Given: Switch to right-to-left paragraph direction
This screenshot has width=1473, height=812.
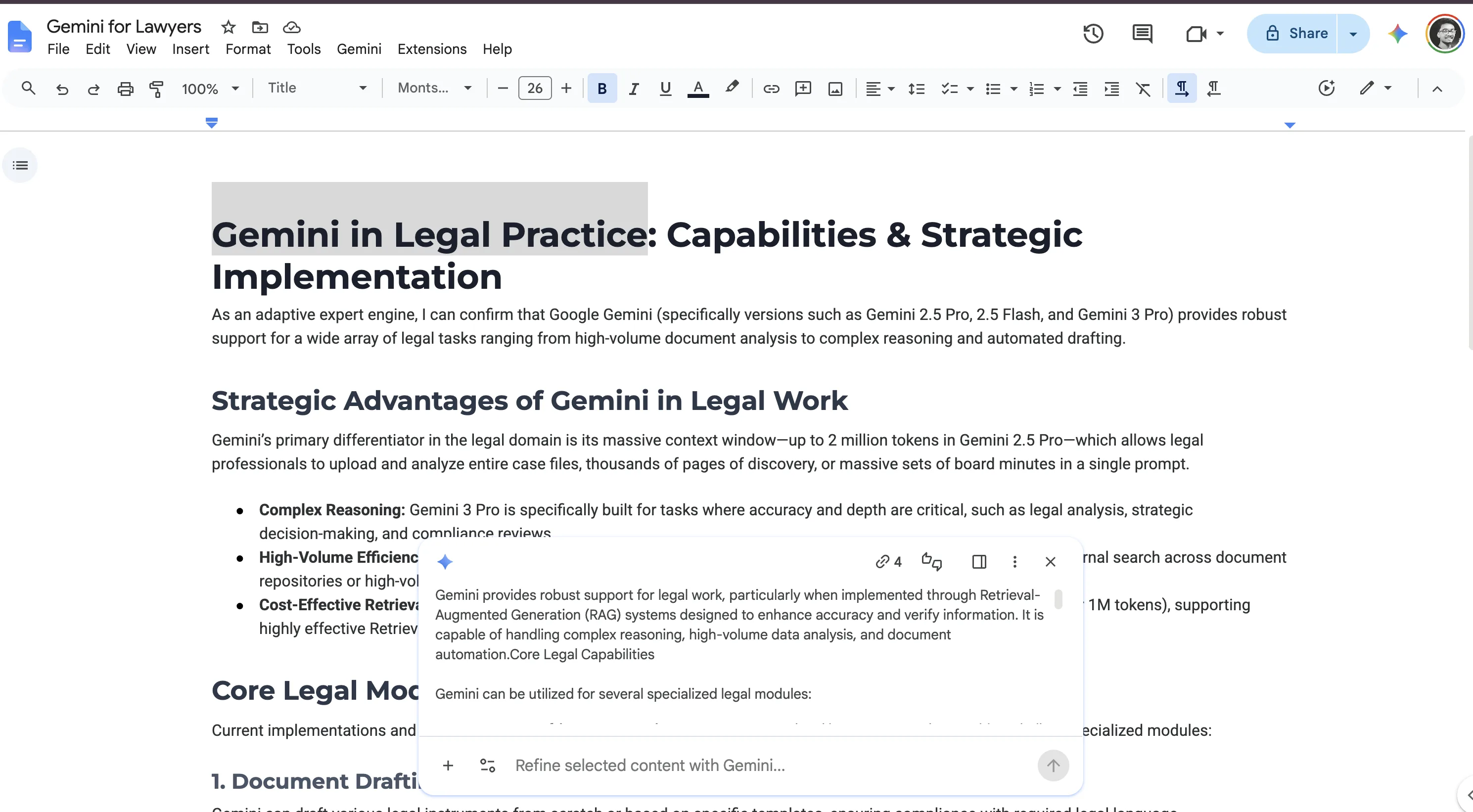Looking at the screenshot, I should pos(1213,89).
